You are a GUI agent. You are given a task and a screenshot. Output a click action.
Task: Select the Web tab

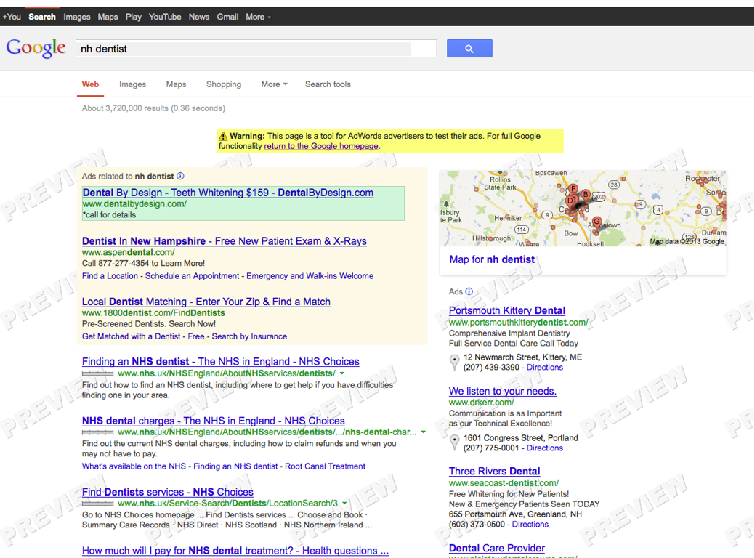(90, 84)
